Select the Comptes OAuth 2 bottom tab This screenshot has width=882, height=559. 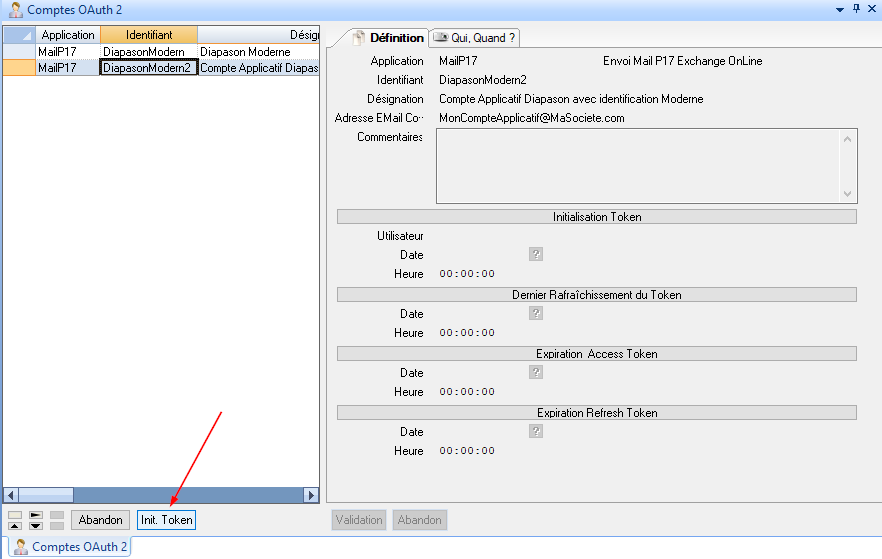70,547
